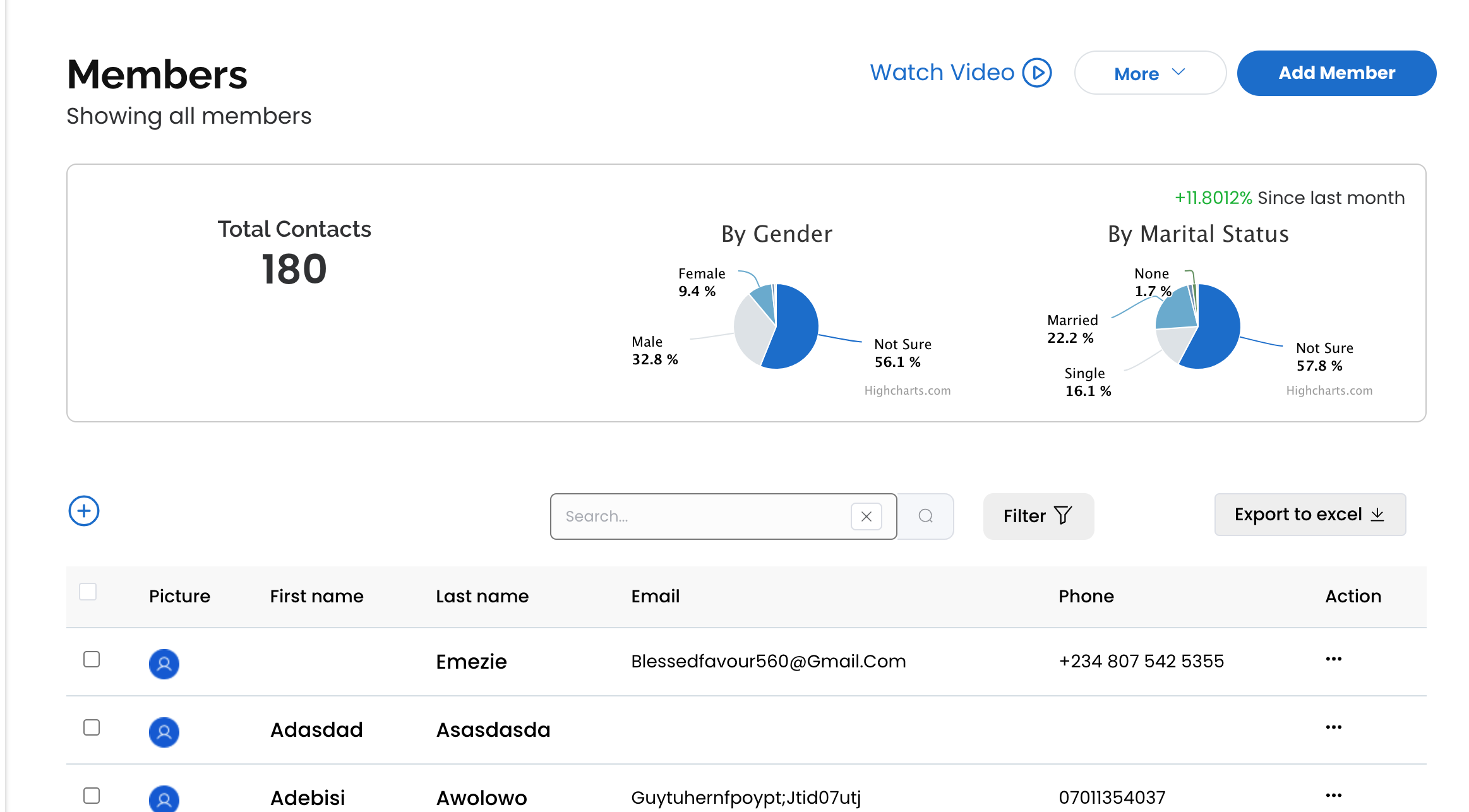Screen dimensions: 1469x812
Task: Click the circled plus add icon
Action: coord(84,511)
